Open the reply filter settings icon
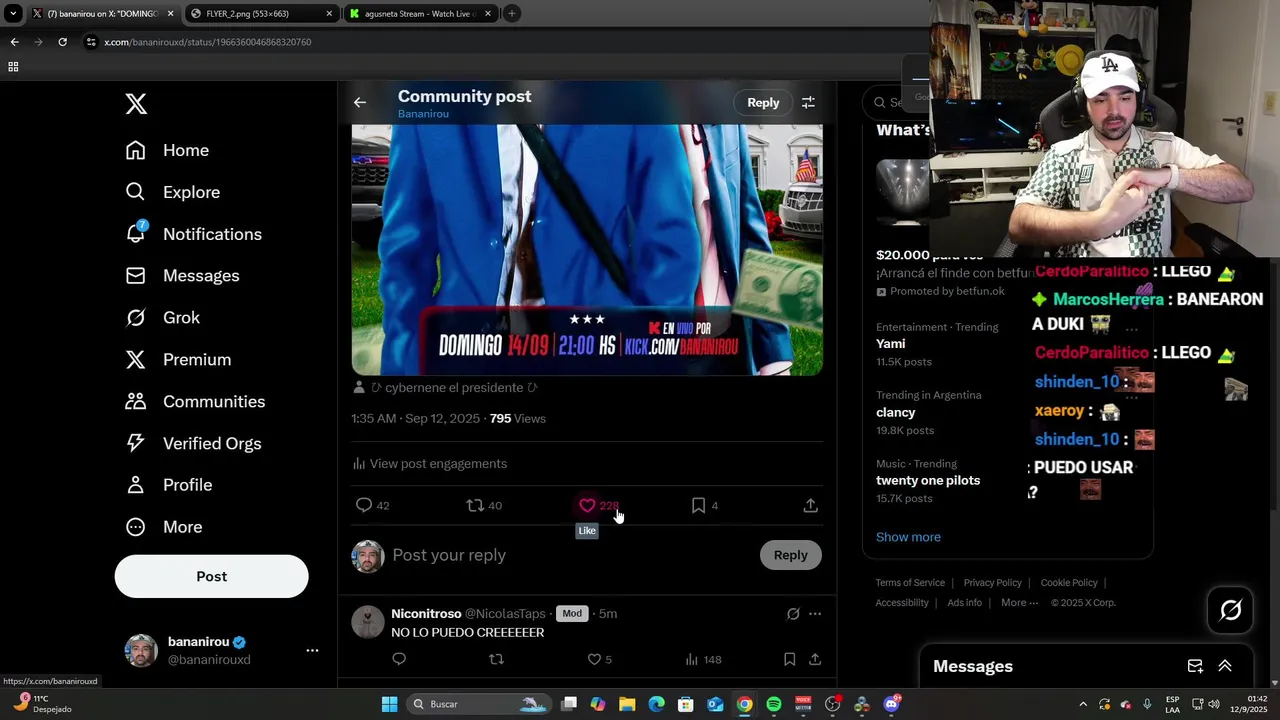Viewport: 1280px width, 720px height. [808, 102]
